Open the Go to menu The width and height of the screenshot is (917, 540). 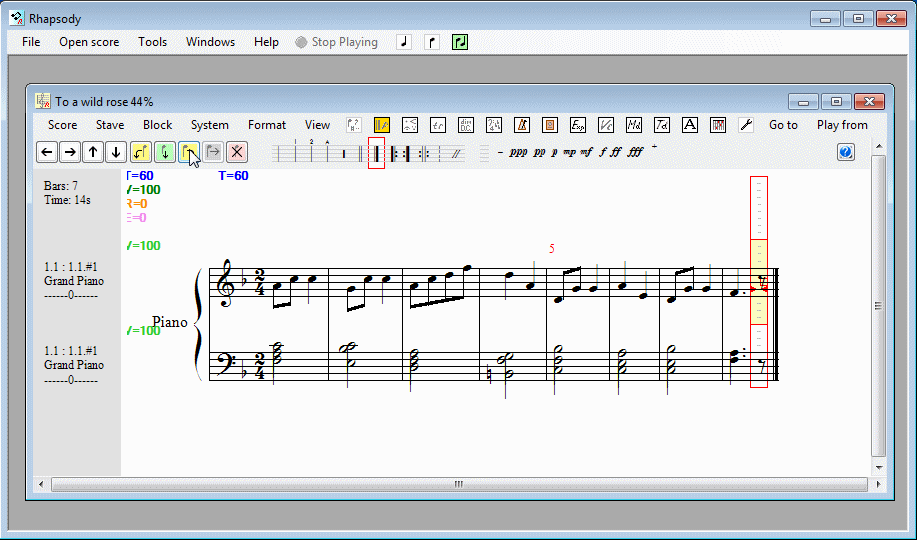click(783, 125)
